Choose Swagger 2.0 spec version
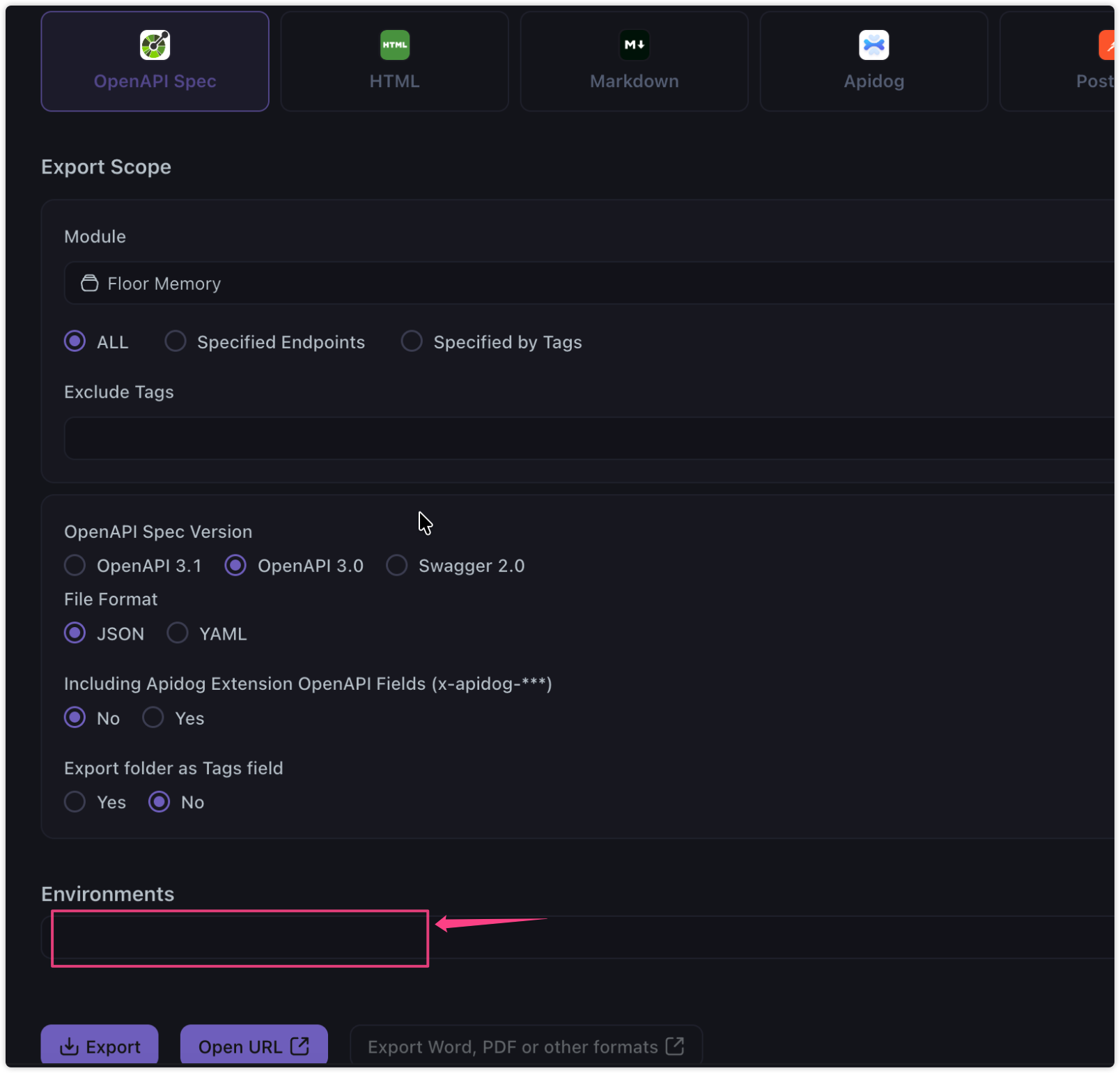Image resolution: width=1120 pixels, height=1073 pixels. click(x=397, y=565)
